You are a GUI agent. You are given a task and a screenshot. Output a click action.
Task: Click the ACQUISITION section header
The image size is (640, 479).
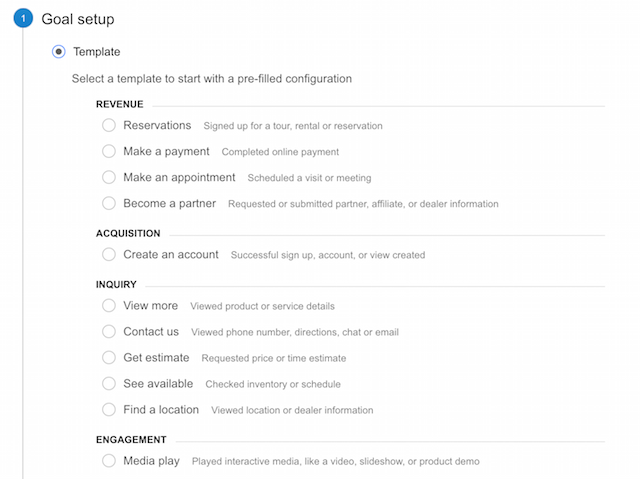coord(128,233)
